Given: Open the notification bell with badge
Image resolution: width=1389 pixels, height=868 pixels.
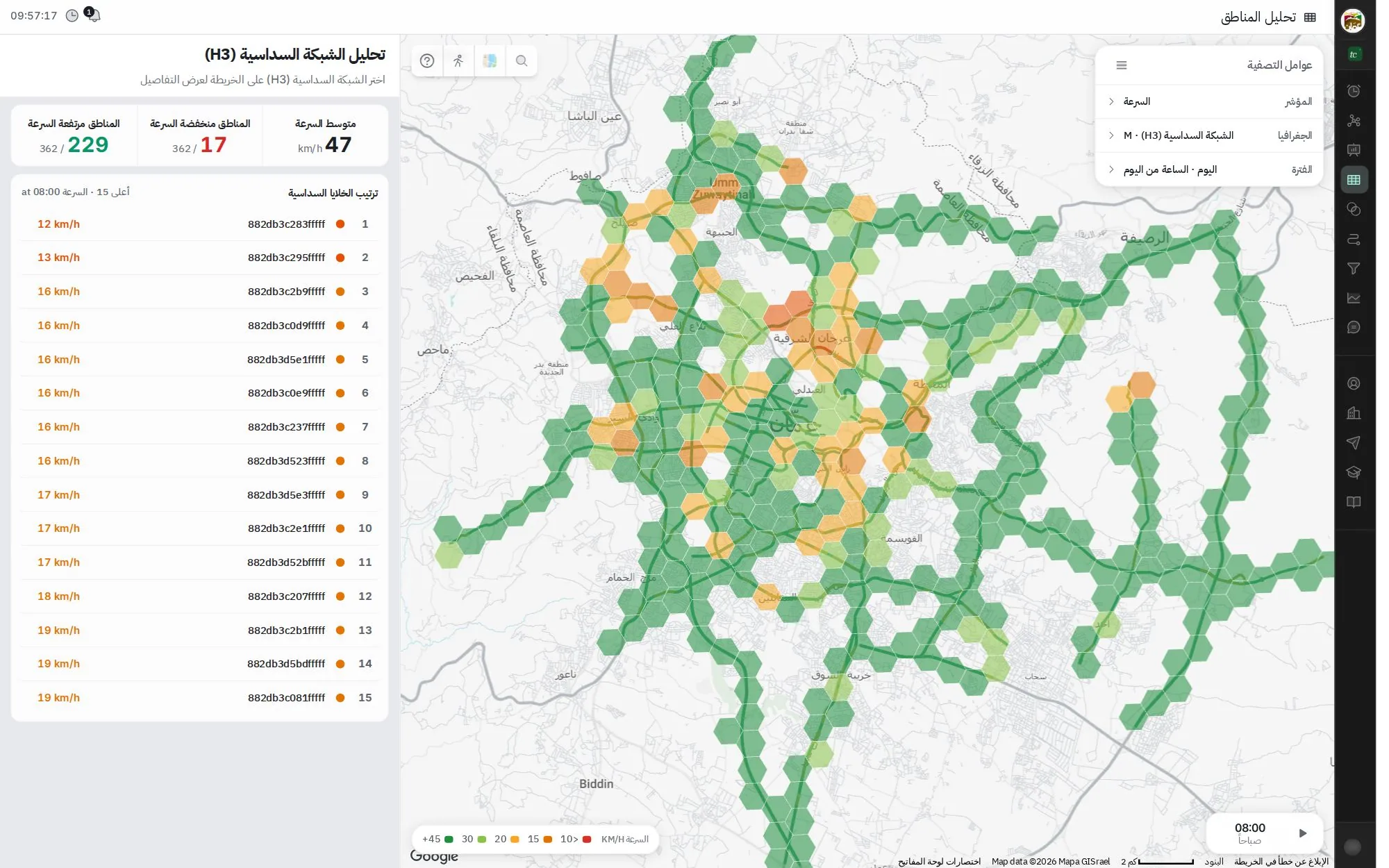Looking at the screenshot, I should (x=92, y=15).
